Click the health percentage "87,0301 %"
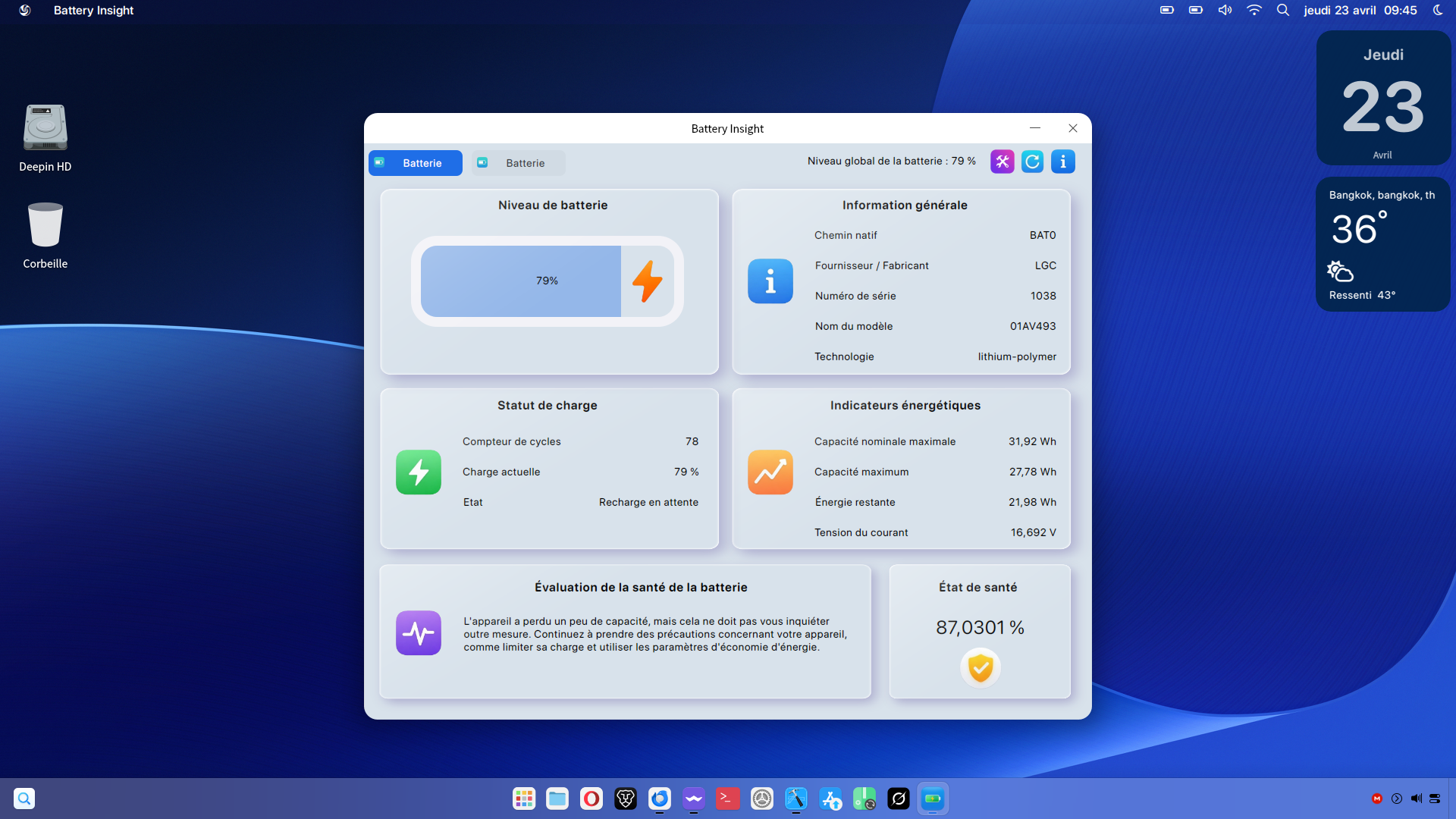This screenshot has height=819, width=1456. pos(980,628)
